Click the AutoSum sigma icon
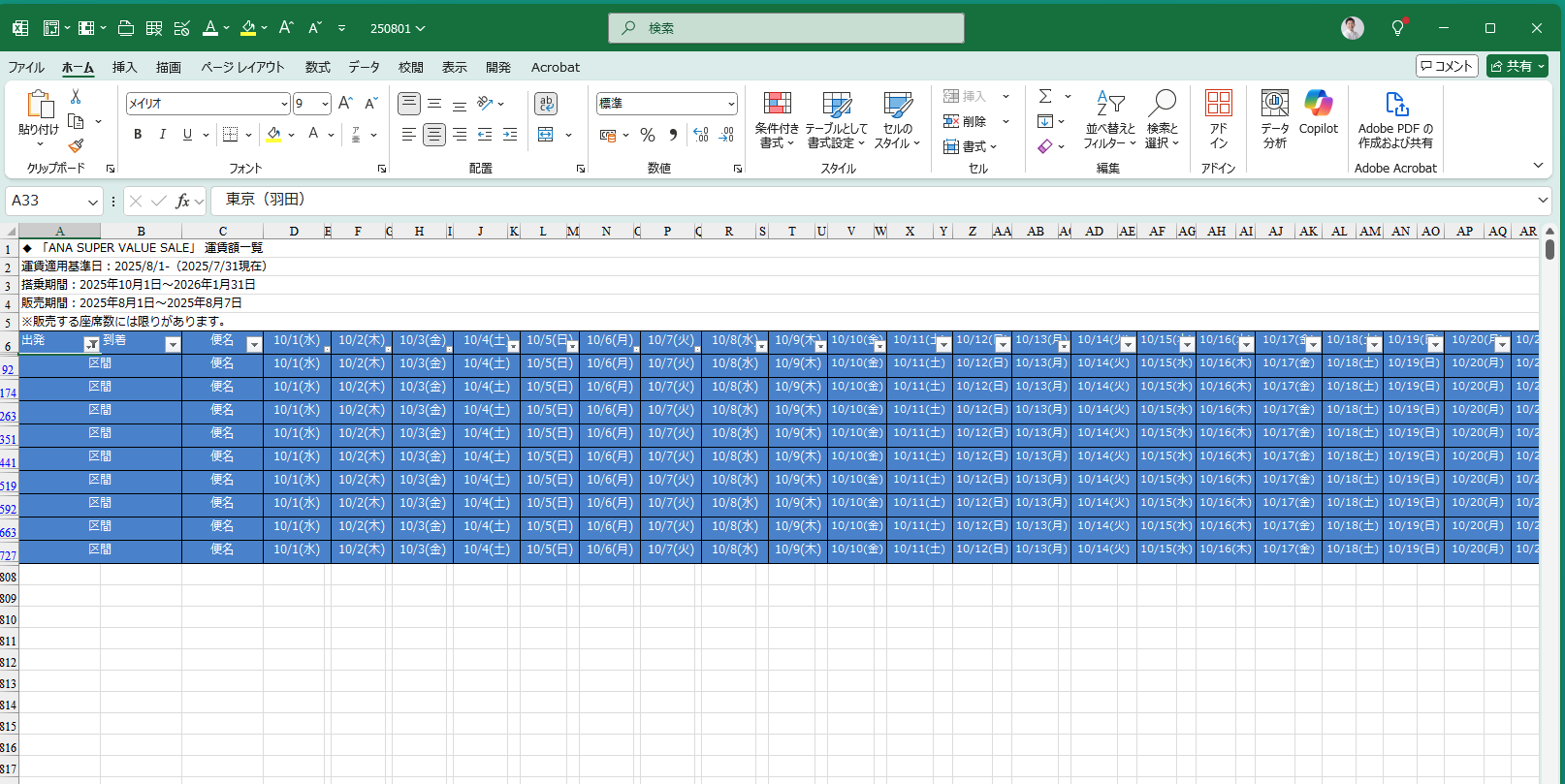The height and width of the screenshot is (784, 1565). click(1045, 96)
